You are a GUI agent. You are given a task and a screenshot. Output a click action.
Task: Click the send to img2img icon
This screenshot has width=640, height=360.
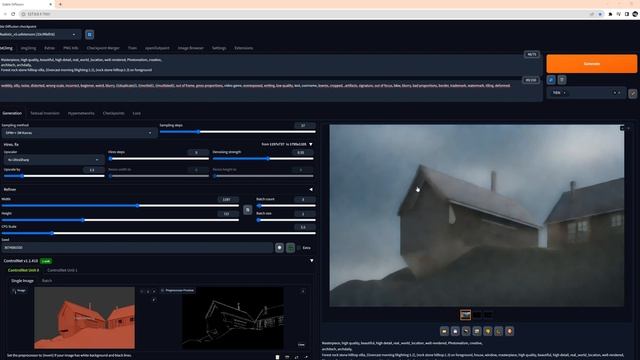click(x=477, y=331)
